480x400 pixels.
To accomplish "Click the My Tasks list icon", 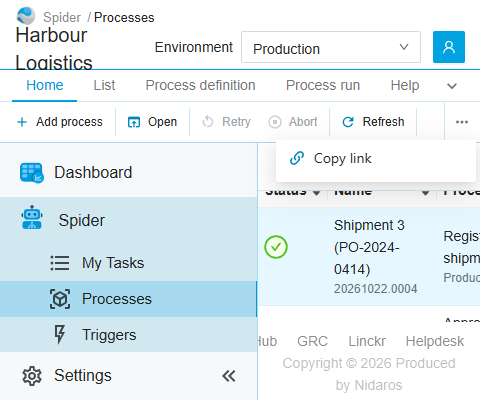I will pyautogui.click(x=60, y=263).
